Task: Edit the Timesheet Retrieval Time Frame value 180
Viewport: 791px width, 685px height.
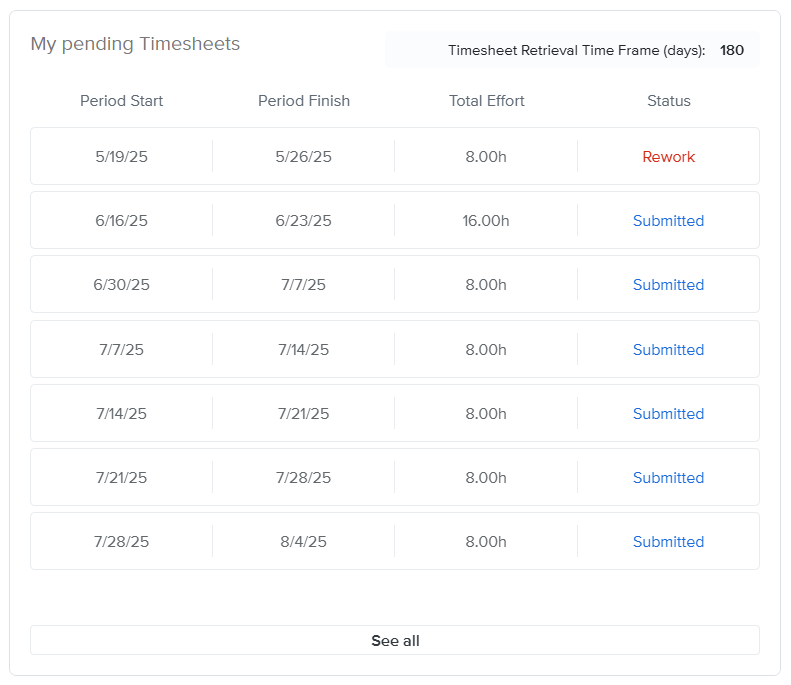Action: pyautogui.click(x=731, y=50)
